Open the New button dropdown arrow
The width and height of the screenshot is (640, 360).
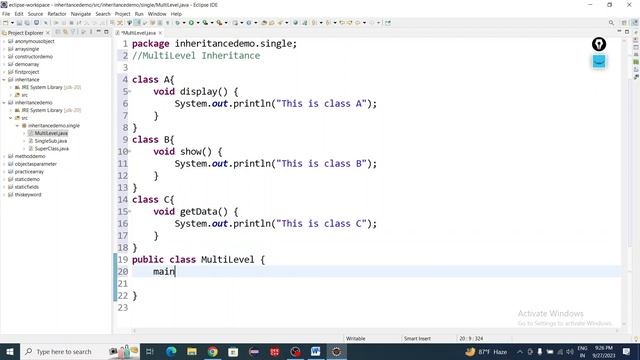pyautogui.click(x=12, y=23)
